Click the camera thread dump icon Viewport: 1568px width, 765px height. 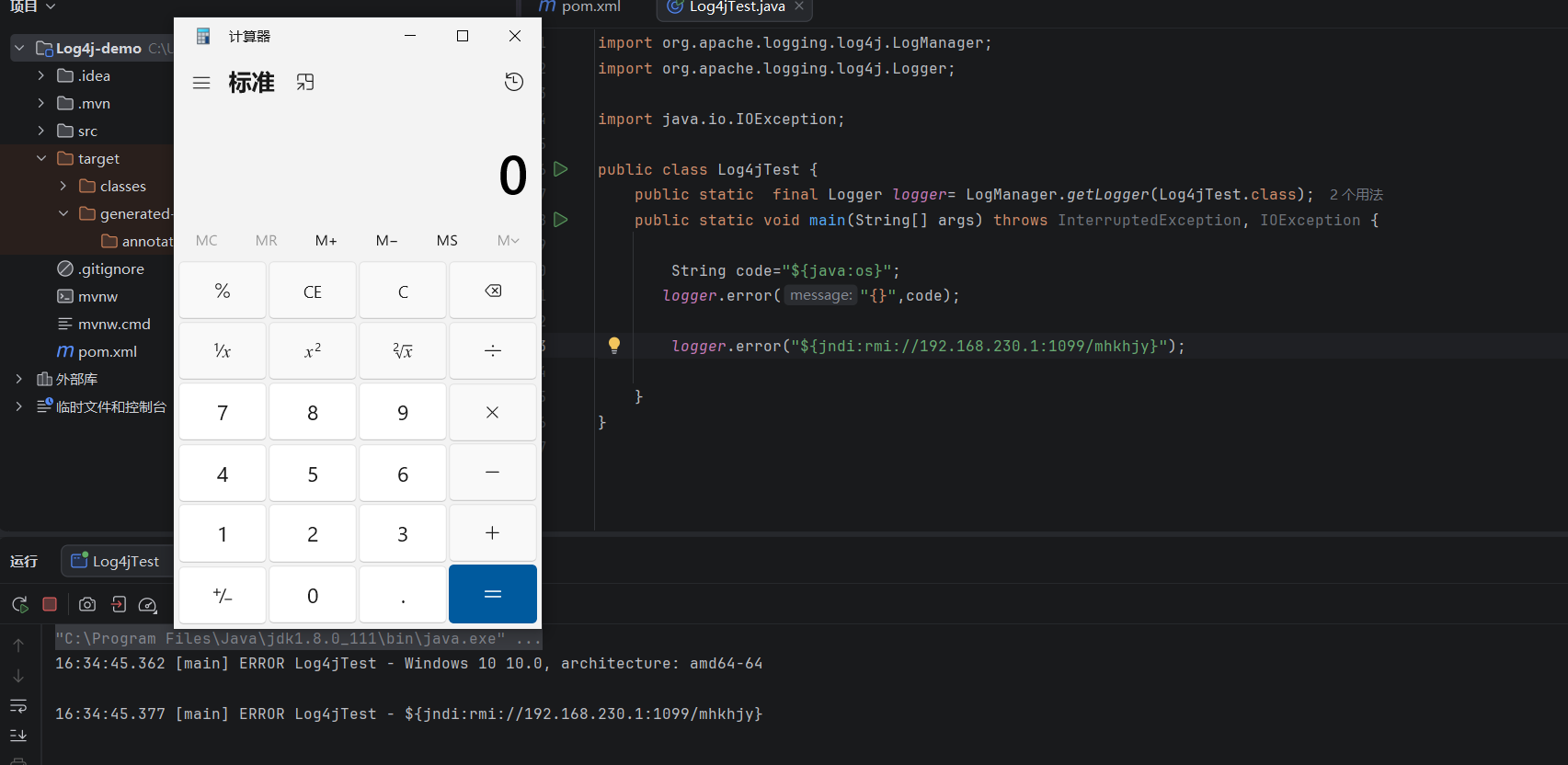(x=87, y=604)
